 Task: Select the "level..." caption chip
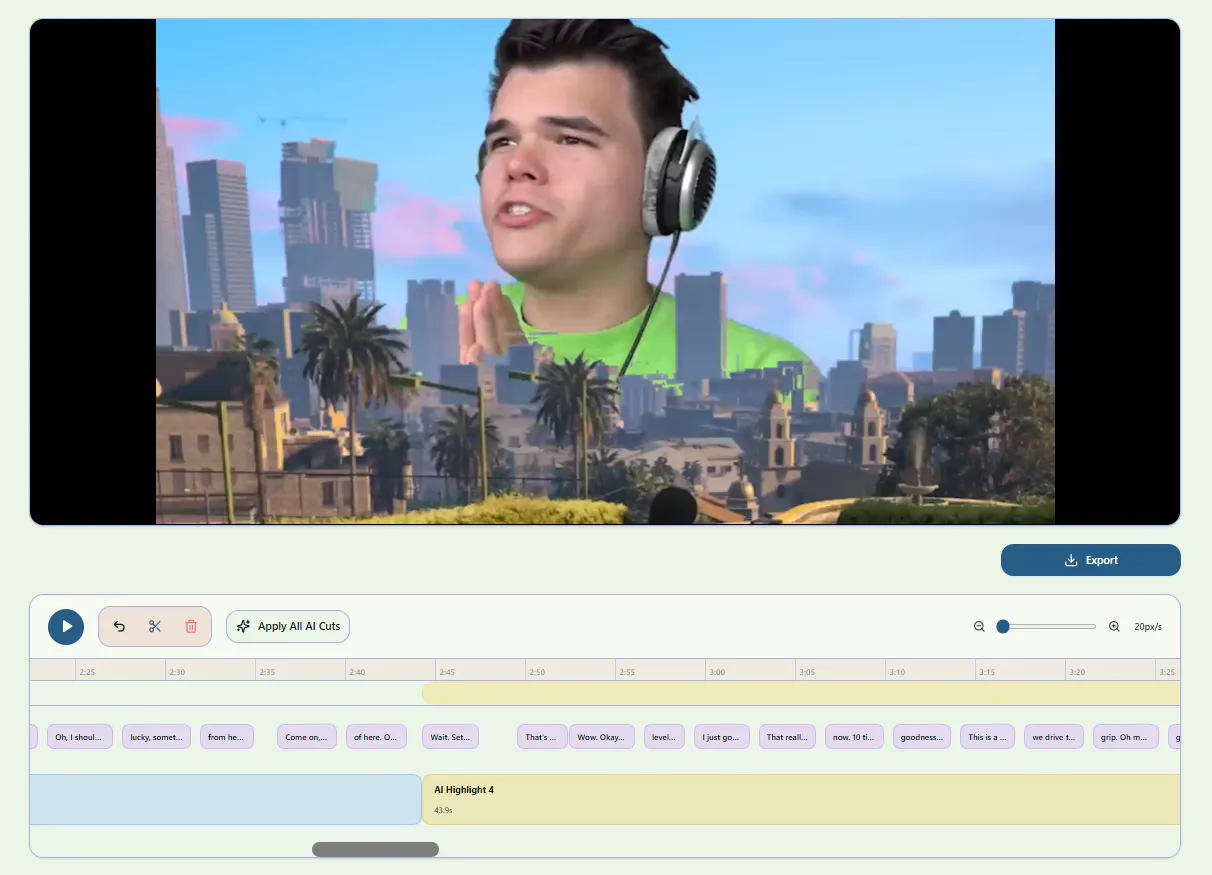coord(664,737)
